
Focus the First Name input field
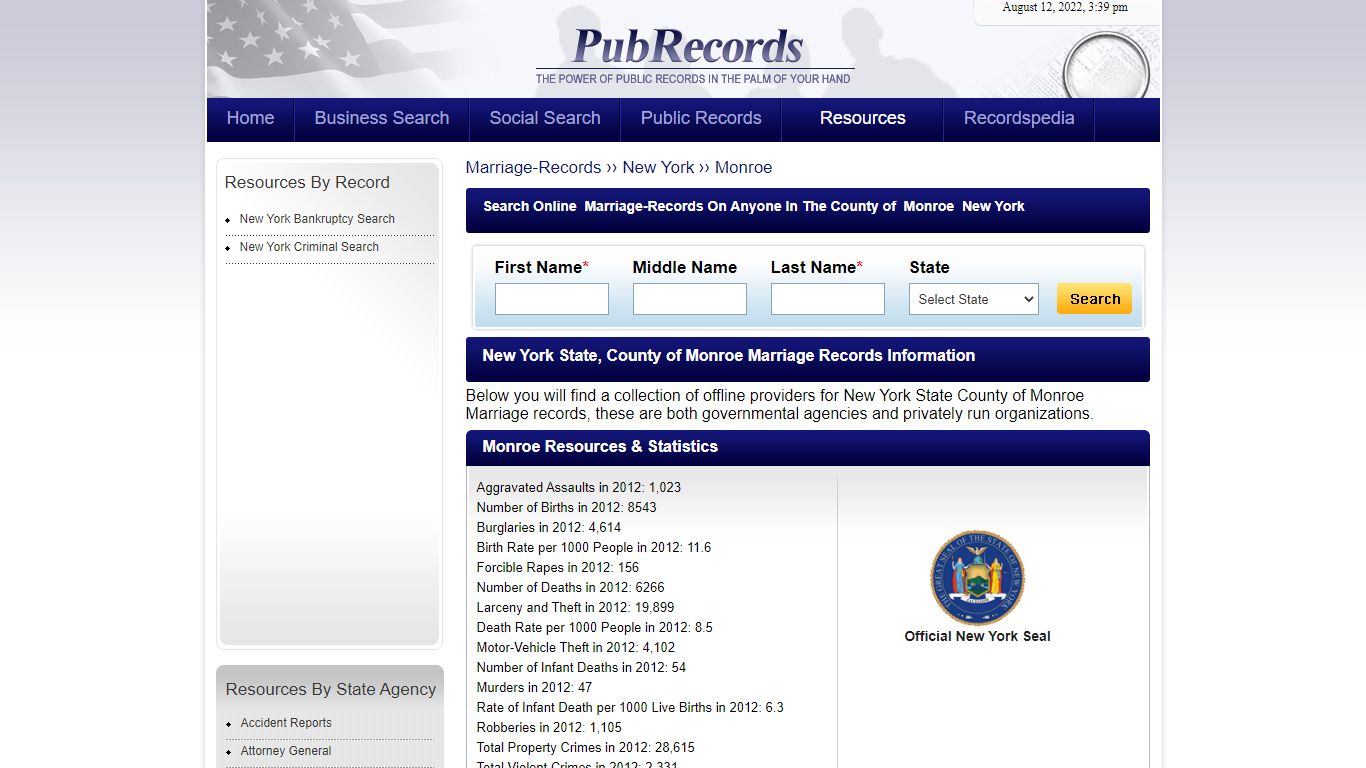click(x=552, y=299)
